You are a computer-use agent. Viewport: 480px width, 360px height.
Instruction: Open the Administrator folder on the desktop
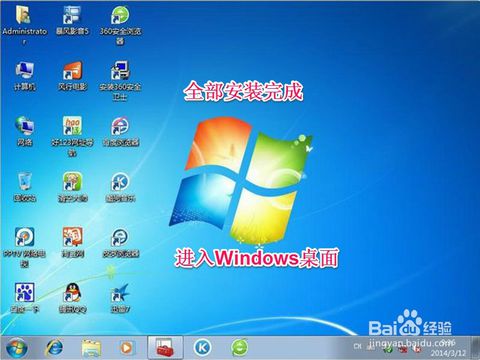coord(24,23)
